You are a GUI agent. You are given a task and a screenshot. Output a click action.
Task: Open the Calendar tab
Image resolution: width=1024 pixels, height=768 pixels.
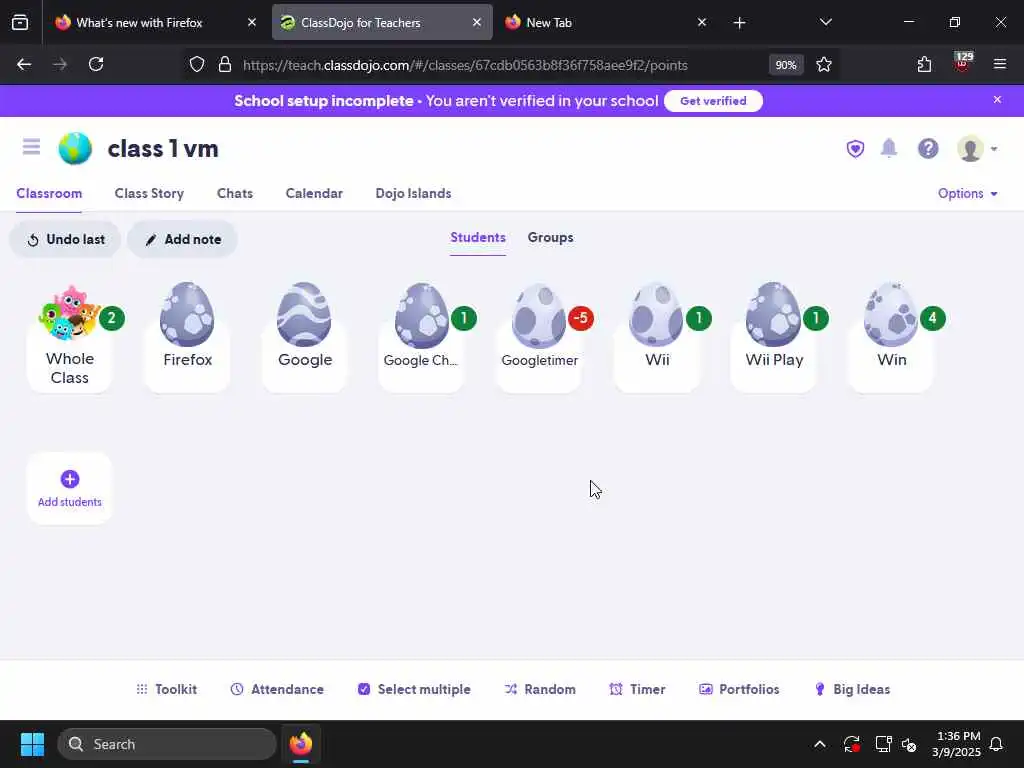(x=313, y=193)
